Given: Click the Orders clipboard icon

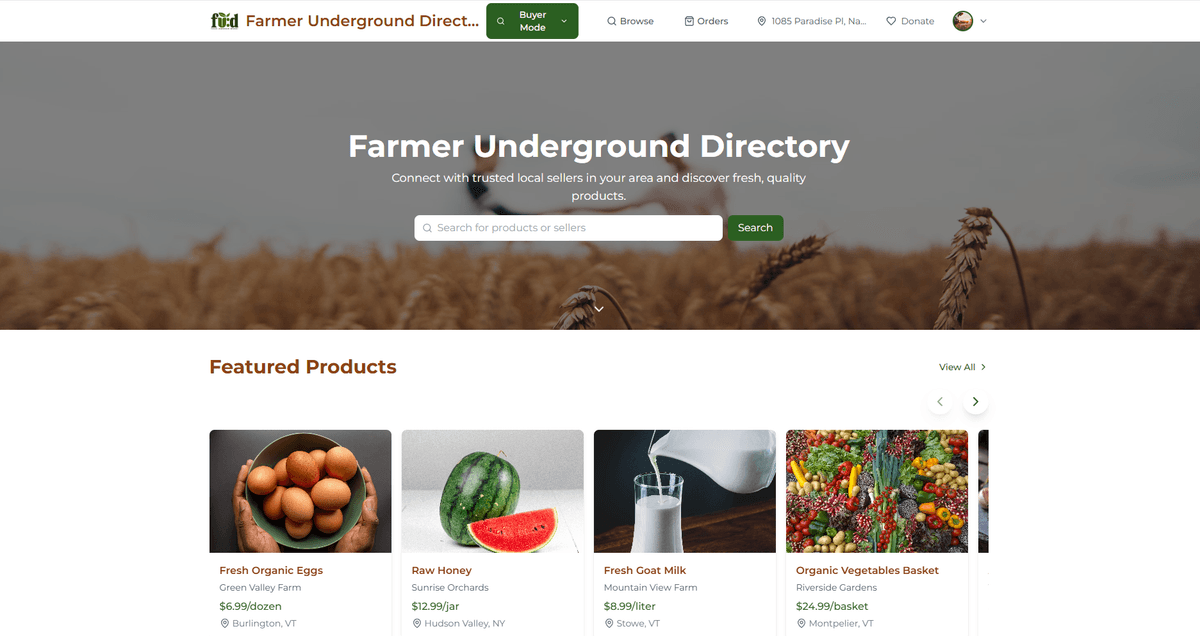Looking at the screenshot, I should [x=689, y=21].
